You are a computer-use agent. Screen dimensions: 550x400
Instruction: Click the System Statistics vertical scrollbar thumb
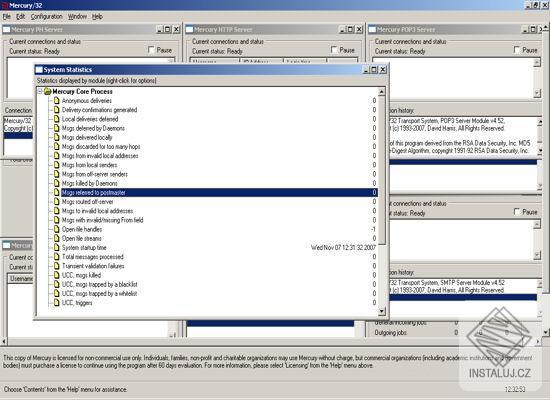click(x=382, y=170)
